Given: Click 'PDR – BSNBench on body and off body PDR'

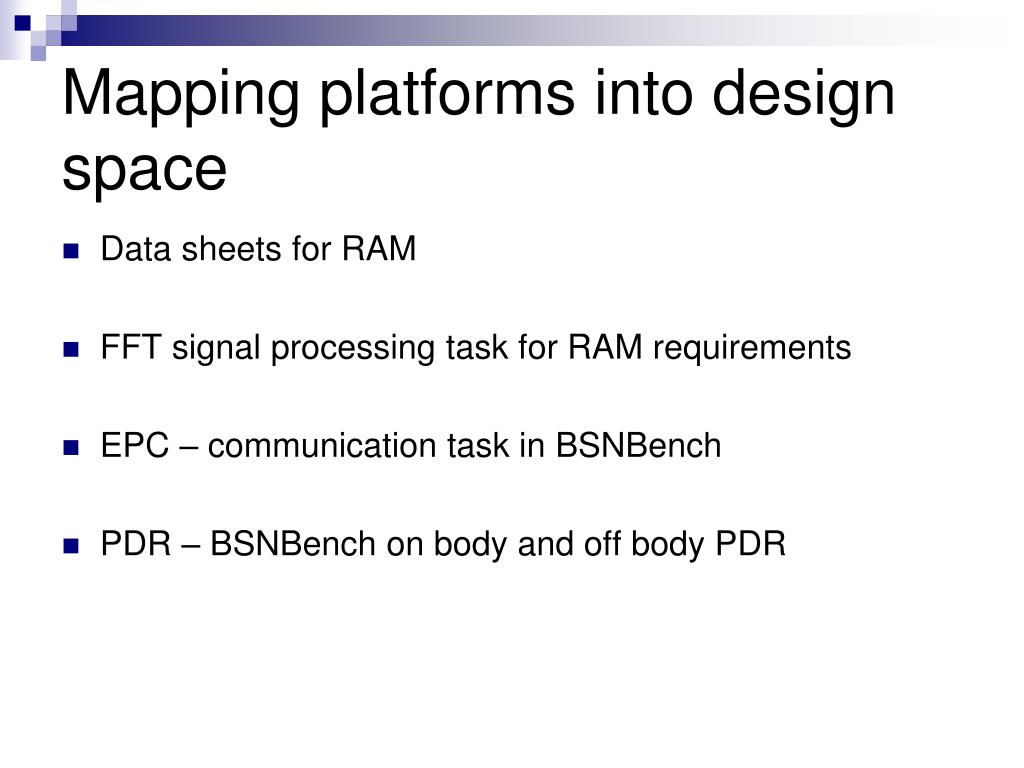Looking at the screenshot, I should tap(443, 544).
